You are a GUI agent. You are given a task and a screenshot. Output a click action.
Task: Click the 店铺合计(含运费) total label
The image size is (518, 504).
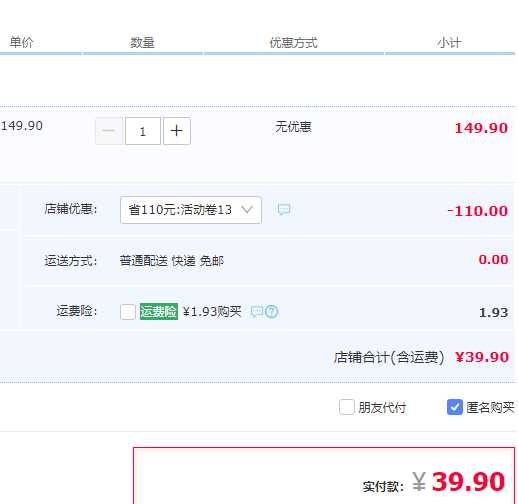tap(389, 357)
